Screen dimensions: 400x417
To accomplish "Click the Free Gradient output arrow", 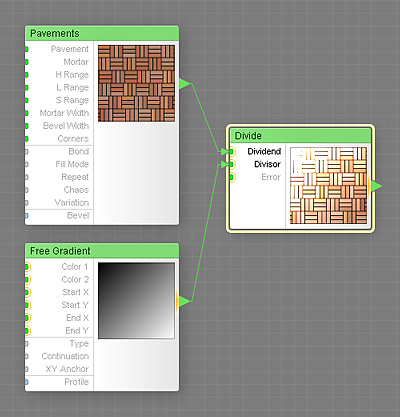I will click(184, 301).
